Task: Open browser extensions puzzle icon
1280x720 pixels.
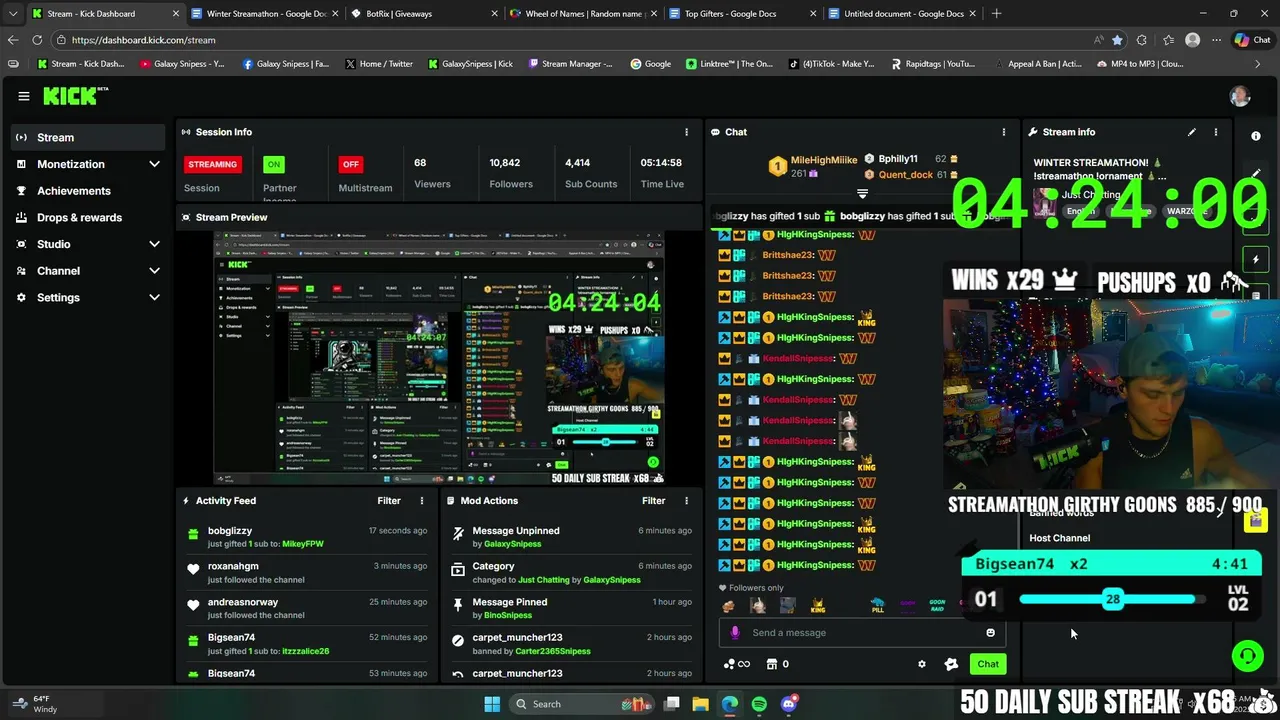Action: coord(1141,40)
